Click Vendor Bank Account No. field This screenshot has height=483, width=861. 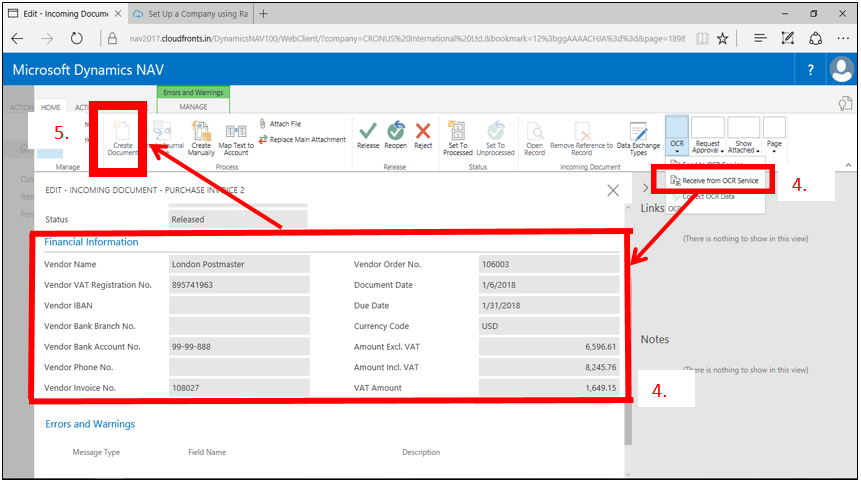(239, 347)
